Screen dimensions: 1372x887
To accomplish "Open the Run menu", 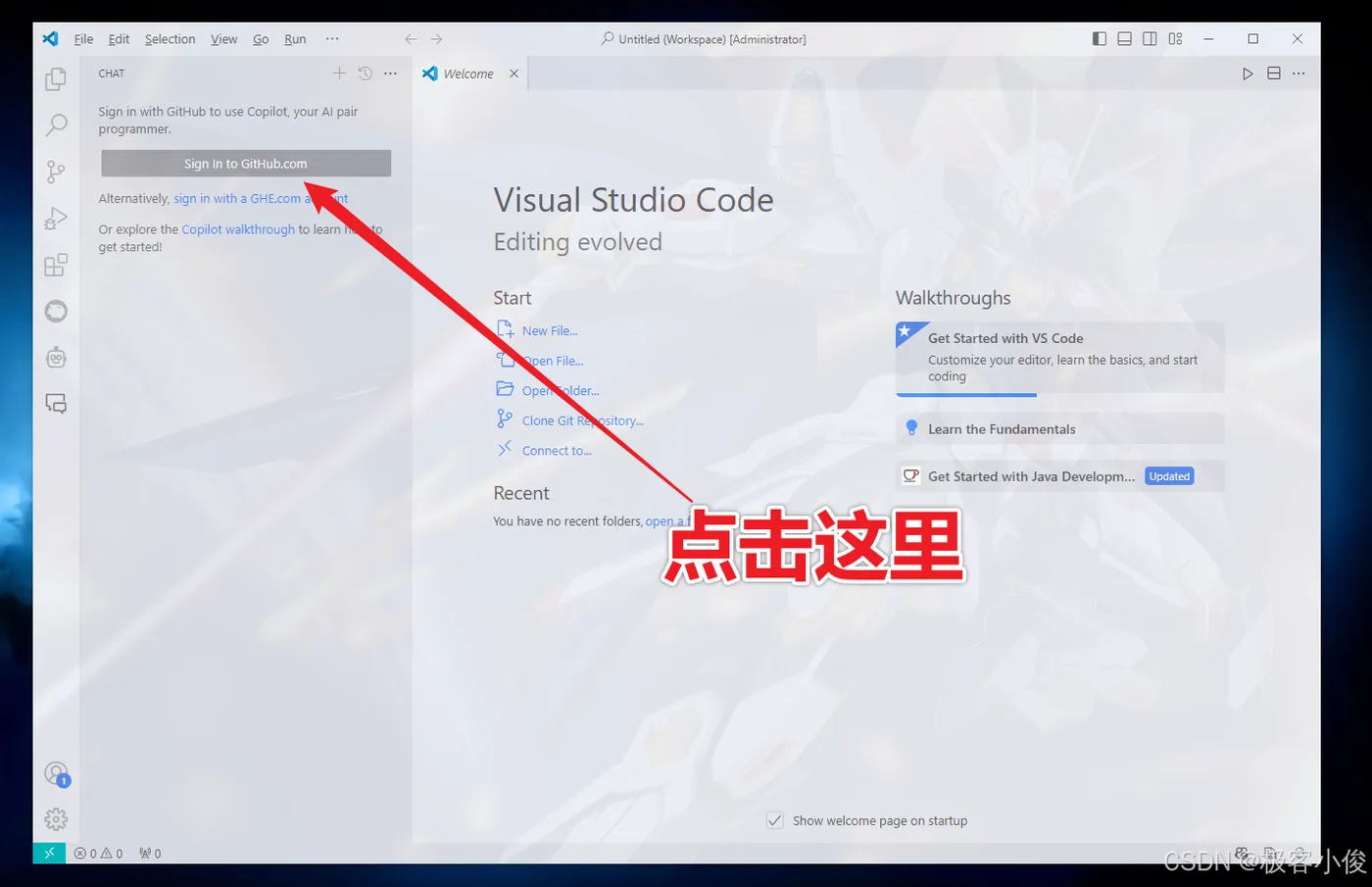I will click(295, 39).
